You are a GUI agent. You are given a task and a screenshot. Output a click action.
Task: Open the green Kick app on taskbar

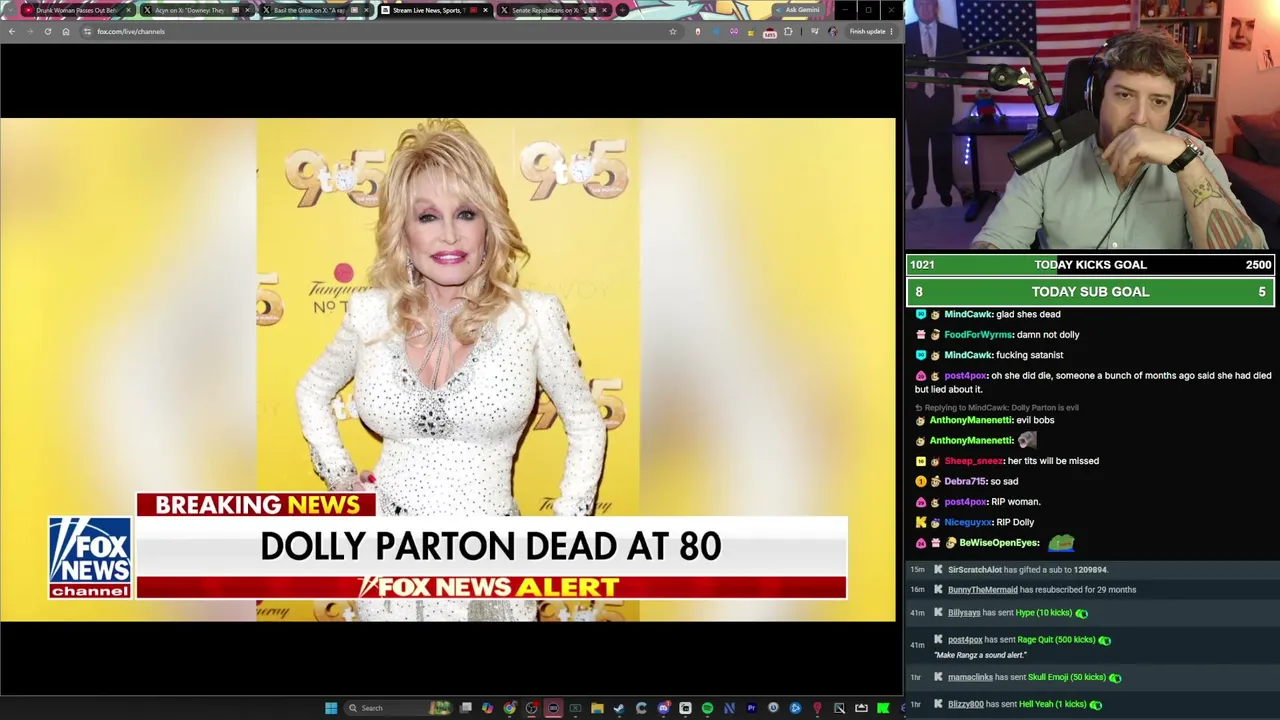(883, 708)
